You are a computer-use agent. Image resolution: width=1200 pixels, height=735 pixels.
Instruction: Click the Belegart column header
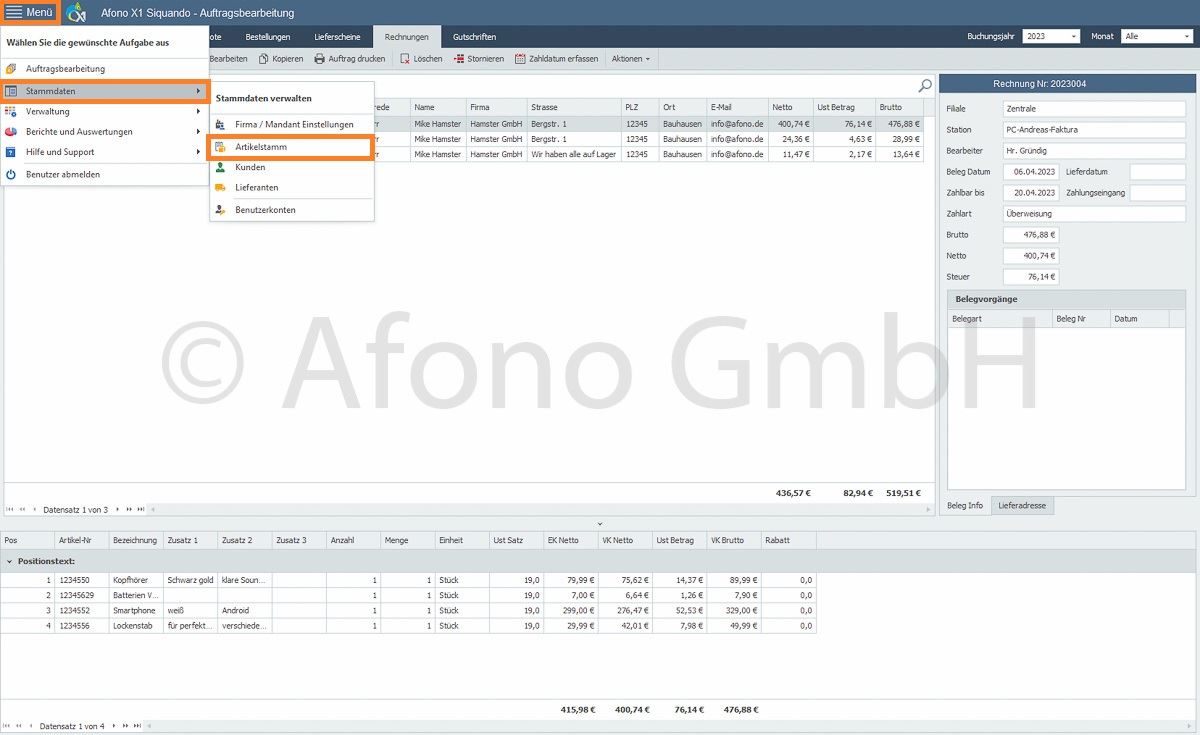tap(999, 319)
